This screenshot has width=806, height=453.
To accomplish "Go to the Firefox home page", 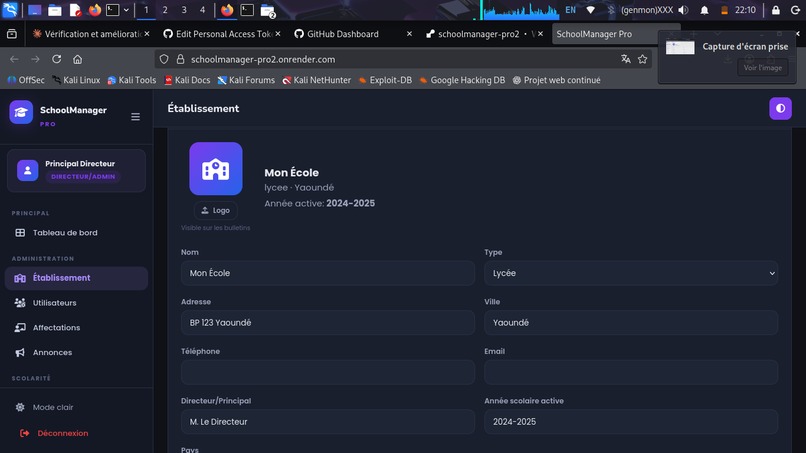I will pyautogui.click(x=78, y=59).
